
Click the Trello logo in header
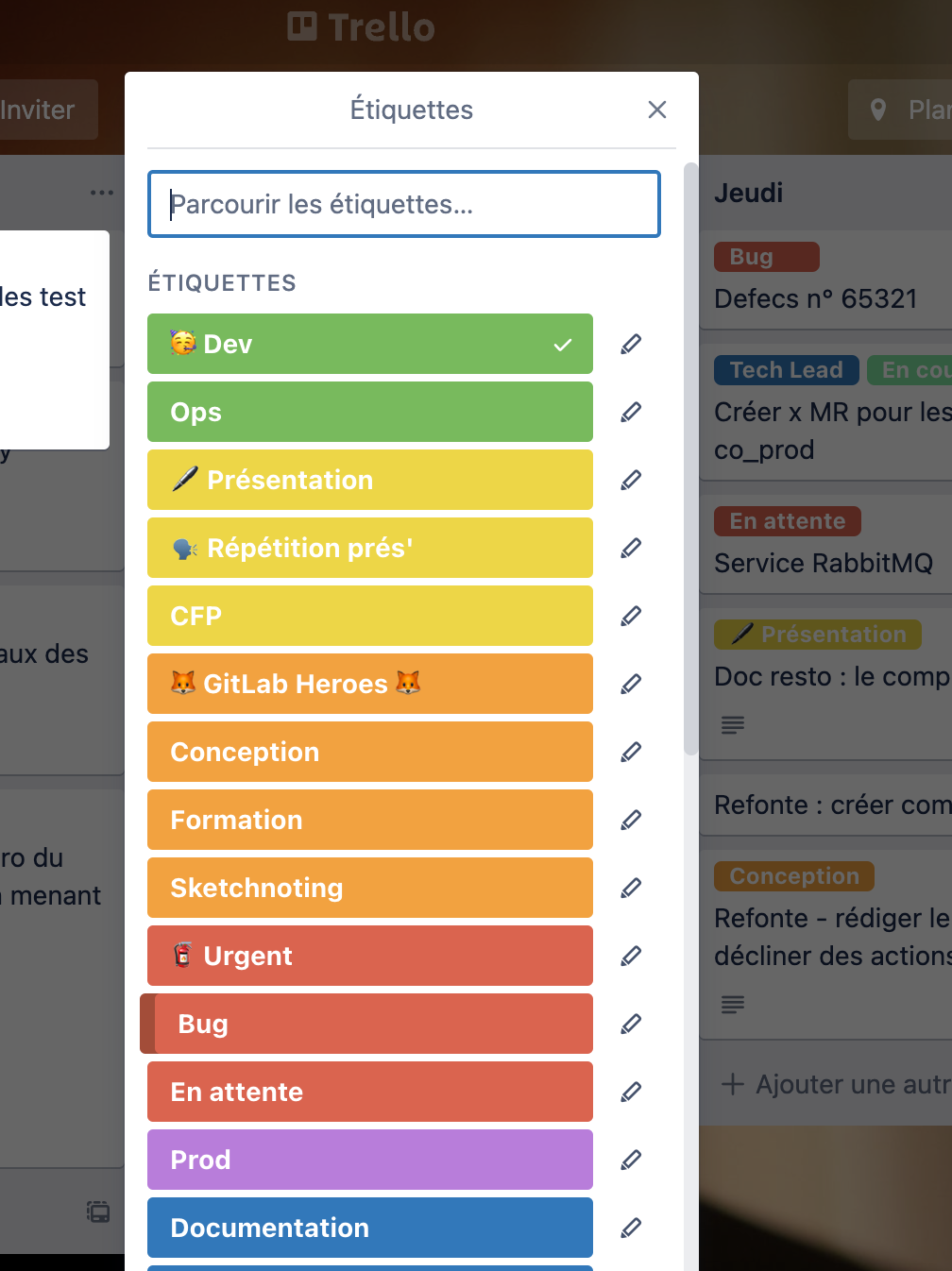[x=361, y=27]
